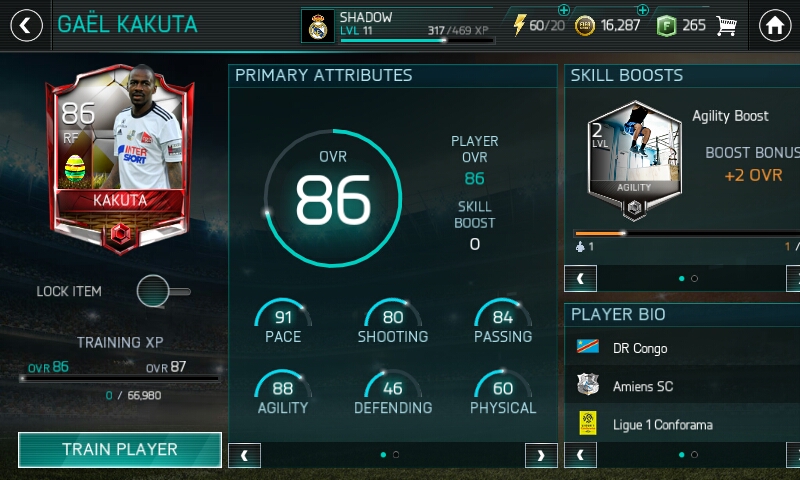
Task: Go to previous Skill Boosts page
Action: [580, 279]
